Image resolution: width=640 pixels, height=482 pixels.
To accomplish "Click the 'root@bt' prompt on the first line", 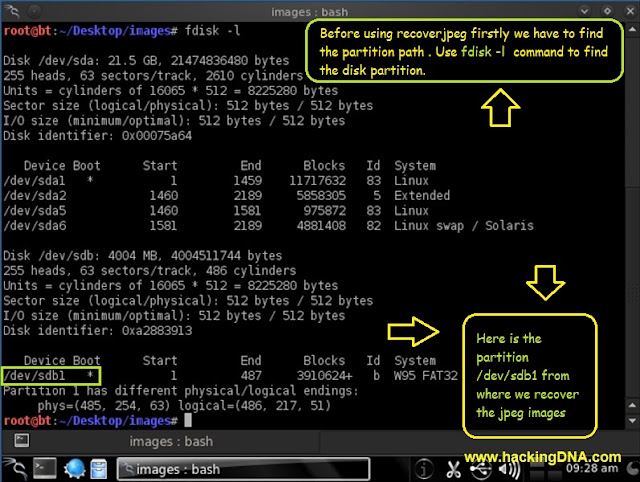I will pyautogui.click(x=27, y=31).
